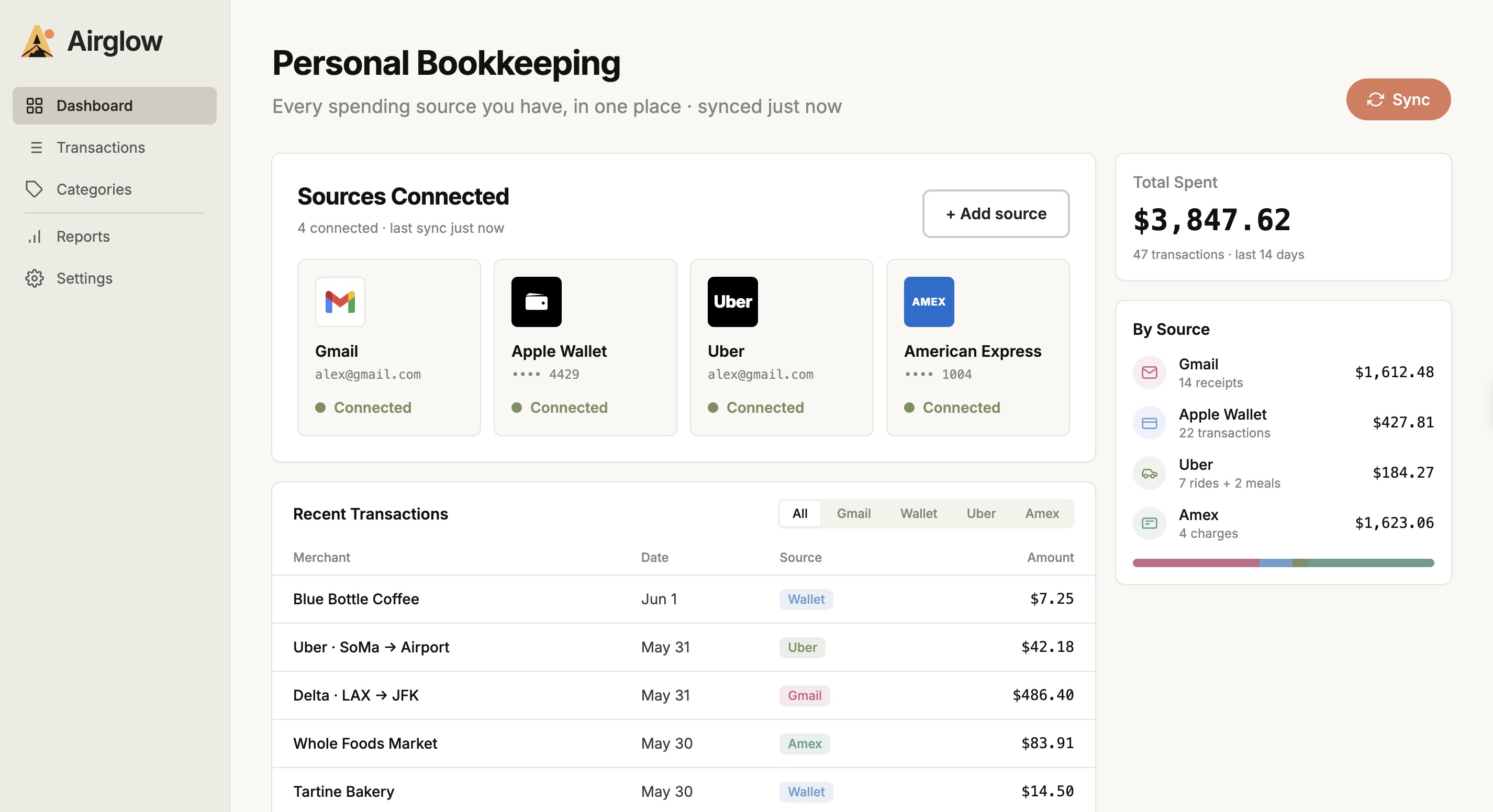
Task: Click the Airglow mountain logo icon
Action: click(x=38, y=41)
